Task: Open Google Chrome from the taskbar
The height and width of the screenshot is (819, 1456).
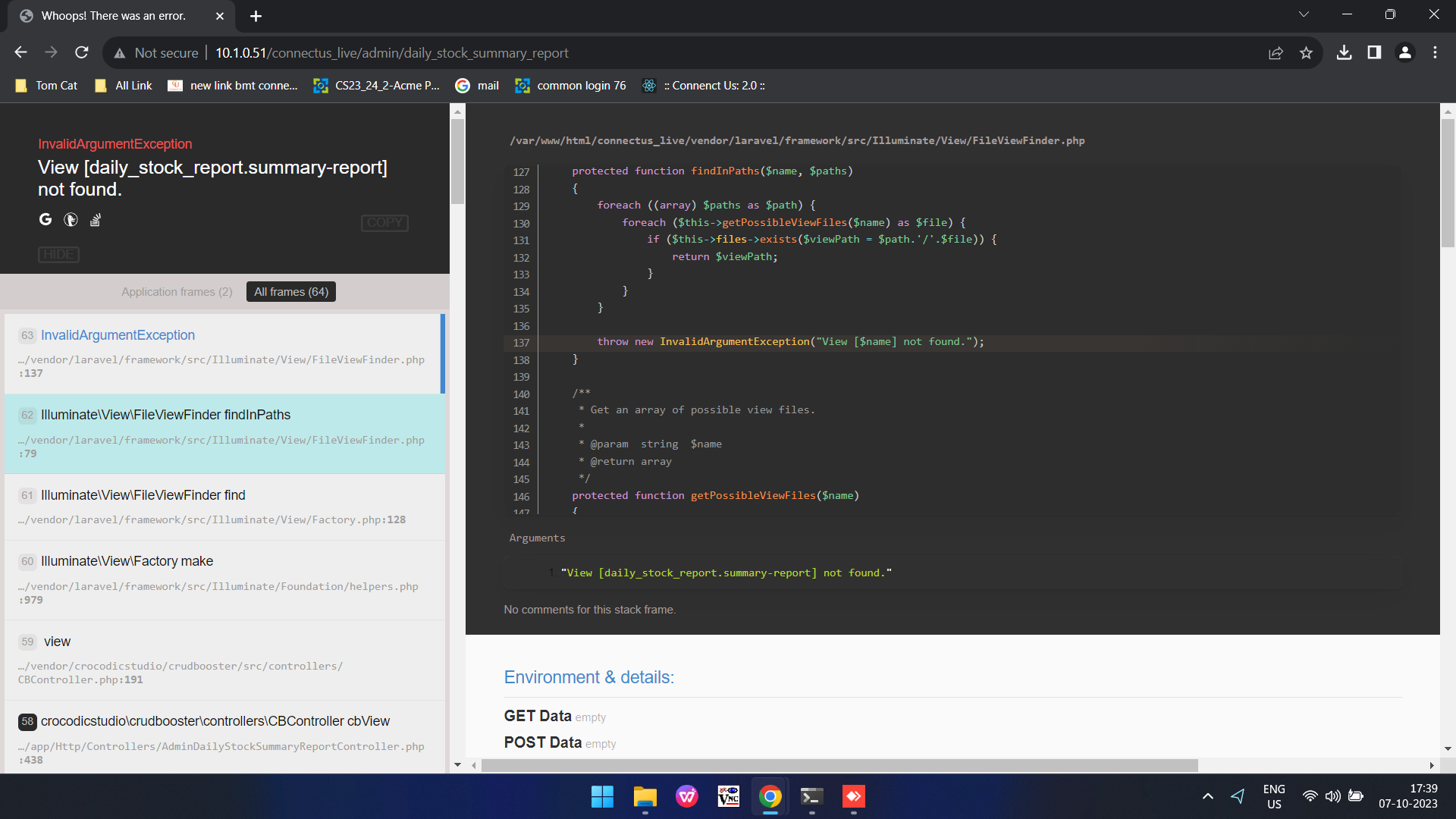Action: pos(770,796)
